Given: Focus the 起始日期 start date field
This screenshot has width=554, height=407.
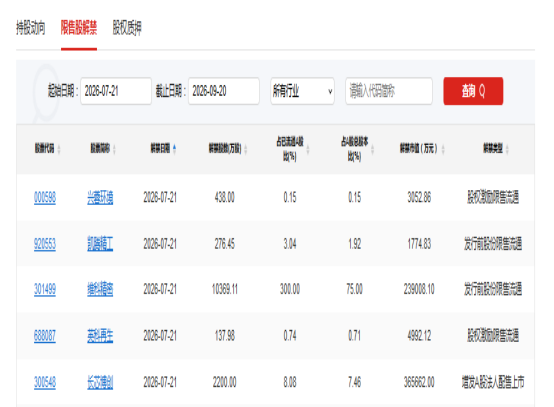Looking at the screenshot, I should pyautogui.click(x=116, y=91).
